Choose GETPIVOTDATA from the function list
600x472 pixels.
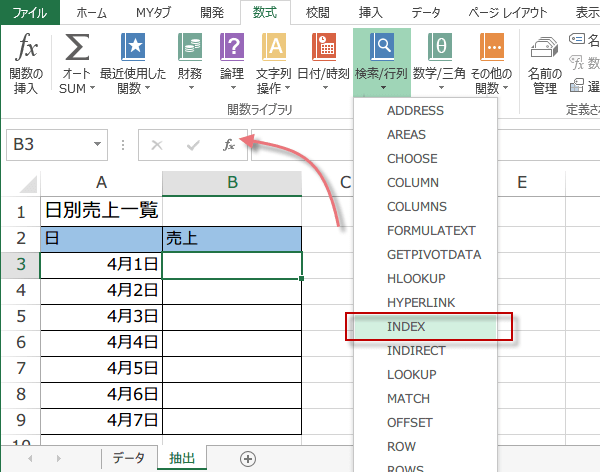click(426, 255)
